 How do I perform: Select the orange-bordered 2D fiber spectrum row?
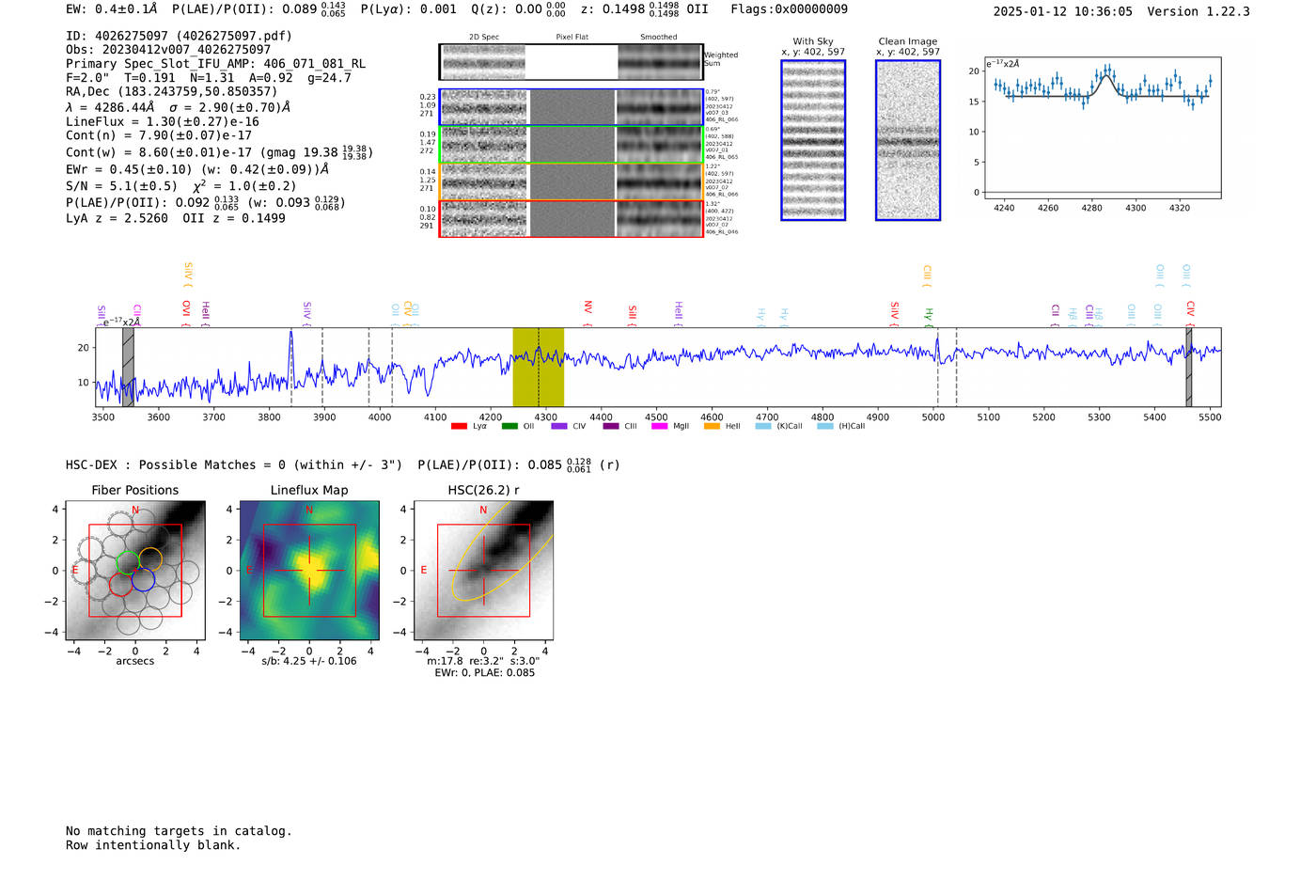(x=572, y=181)
